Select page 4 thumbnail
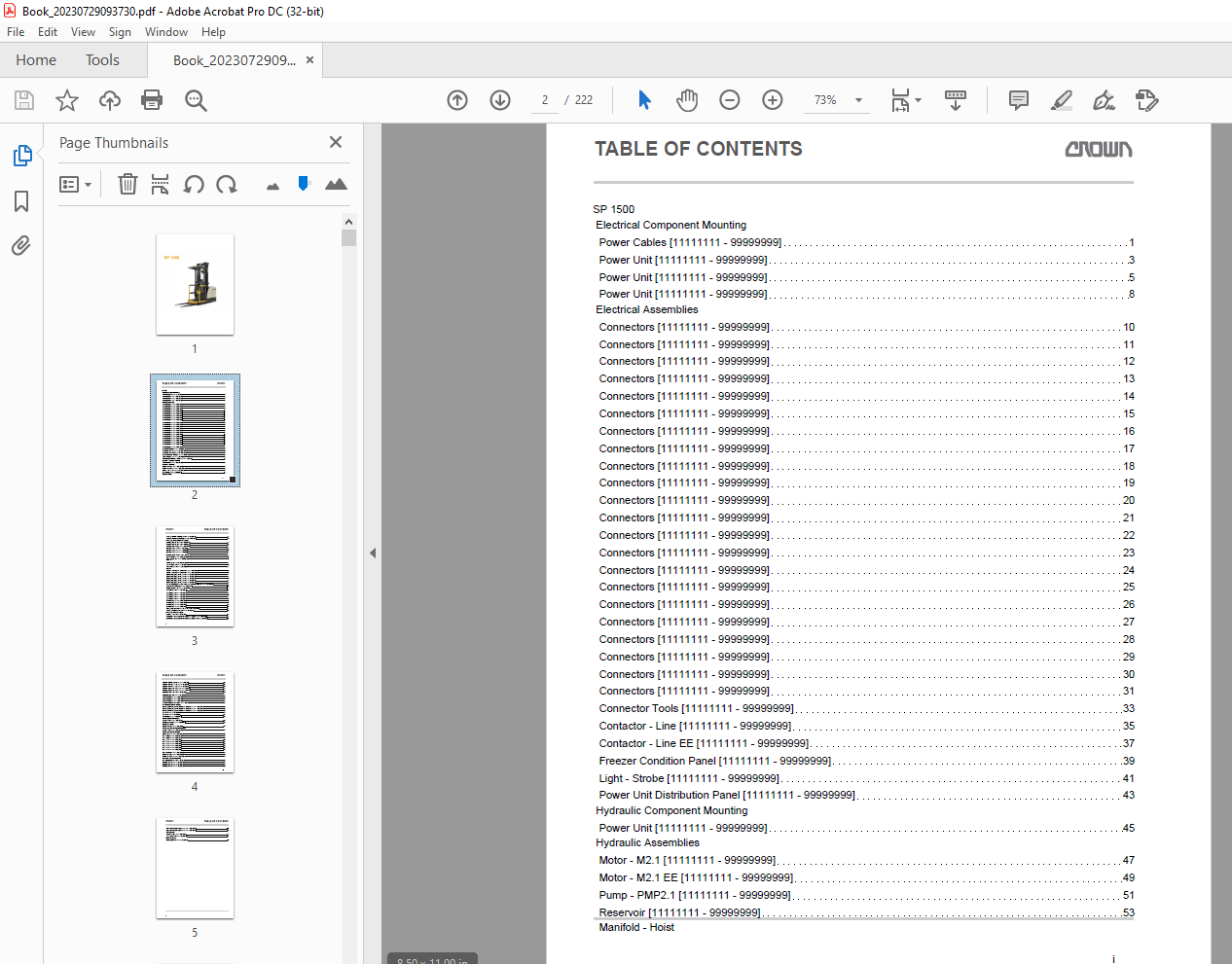1232x964 pixels. pos(195,722)
